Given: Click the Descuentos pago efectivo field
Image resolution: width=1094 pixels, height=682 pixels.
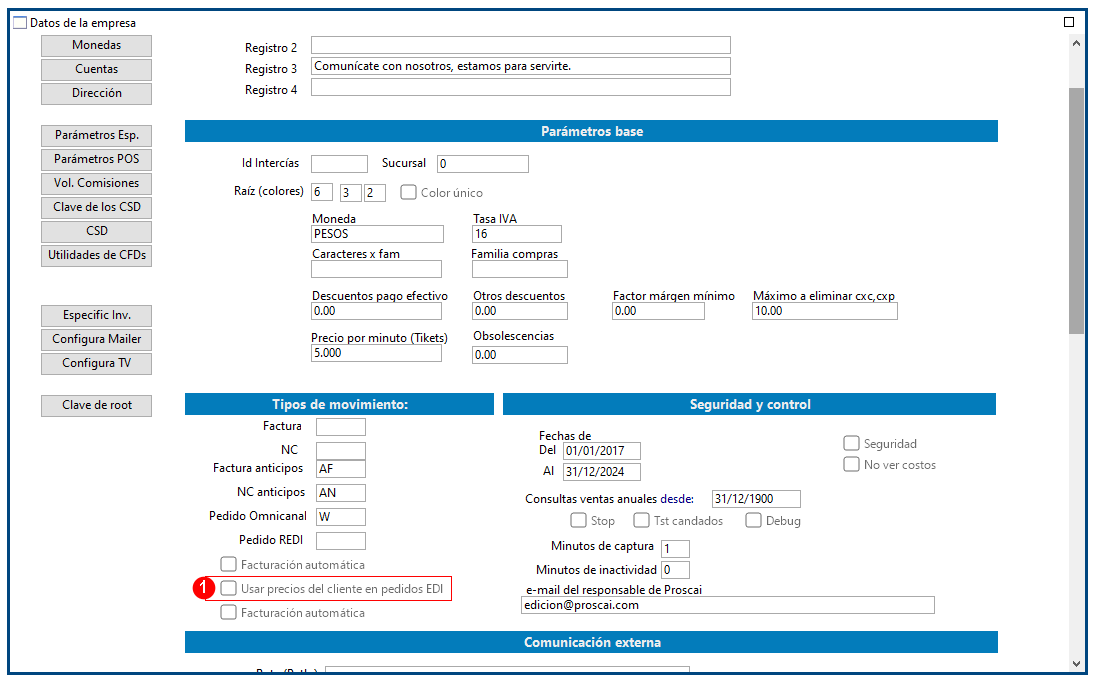Looking at the screenshot, I should click(x=377, y=311).
